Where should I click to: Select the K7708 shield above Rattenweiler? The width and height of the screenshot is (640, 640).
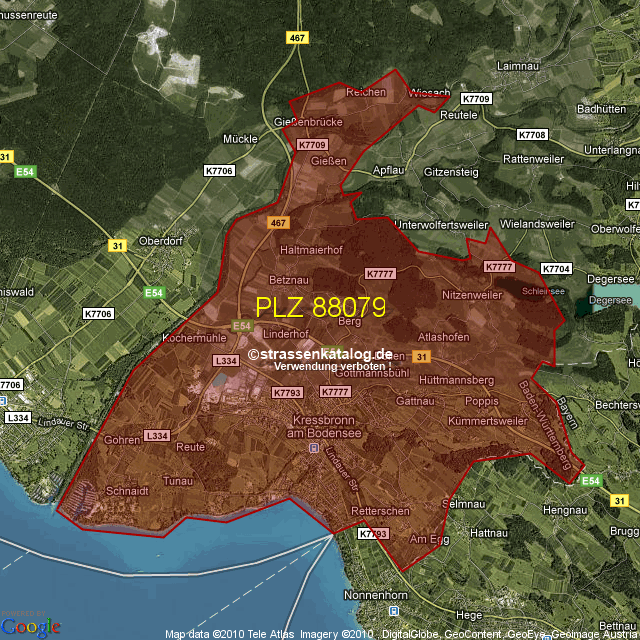532,134
